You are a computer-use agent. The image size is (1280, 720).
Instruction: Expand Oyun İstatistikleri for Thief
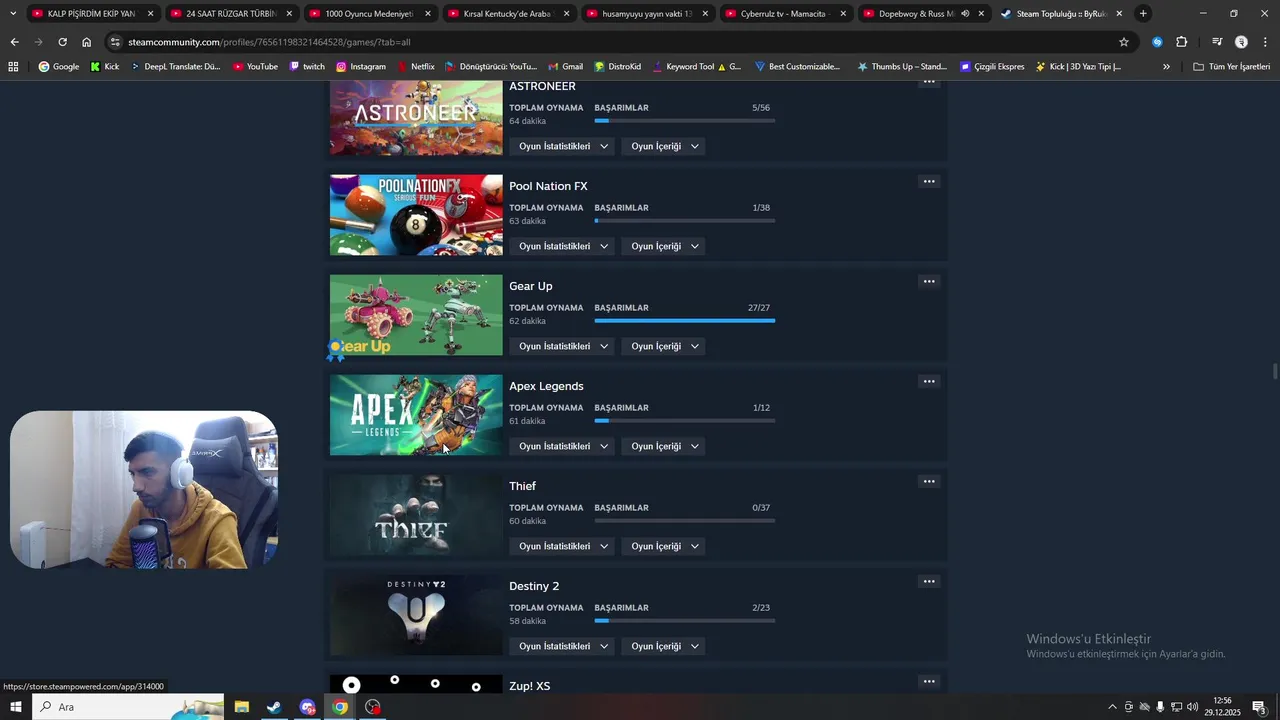click(563, 546)
